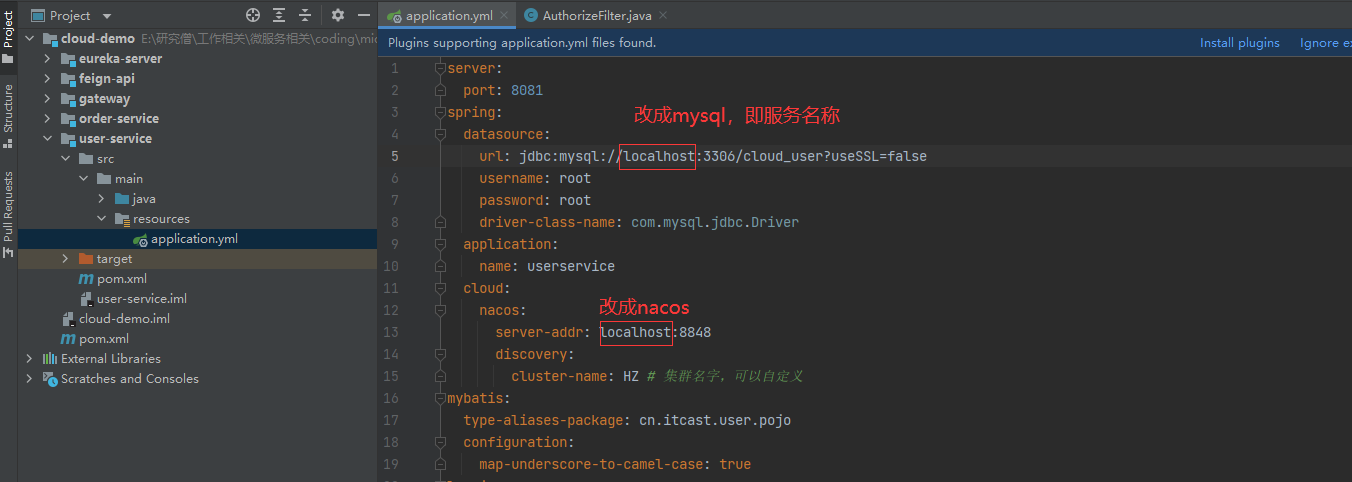The width and height of the screenshot is (1352, 482).
Task: Expand the gateway module
Action: 47,99
